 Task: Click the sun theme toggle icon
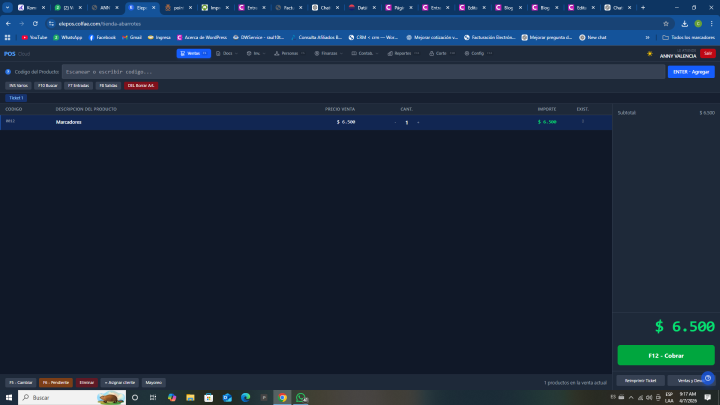click(650, 53)
